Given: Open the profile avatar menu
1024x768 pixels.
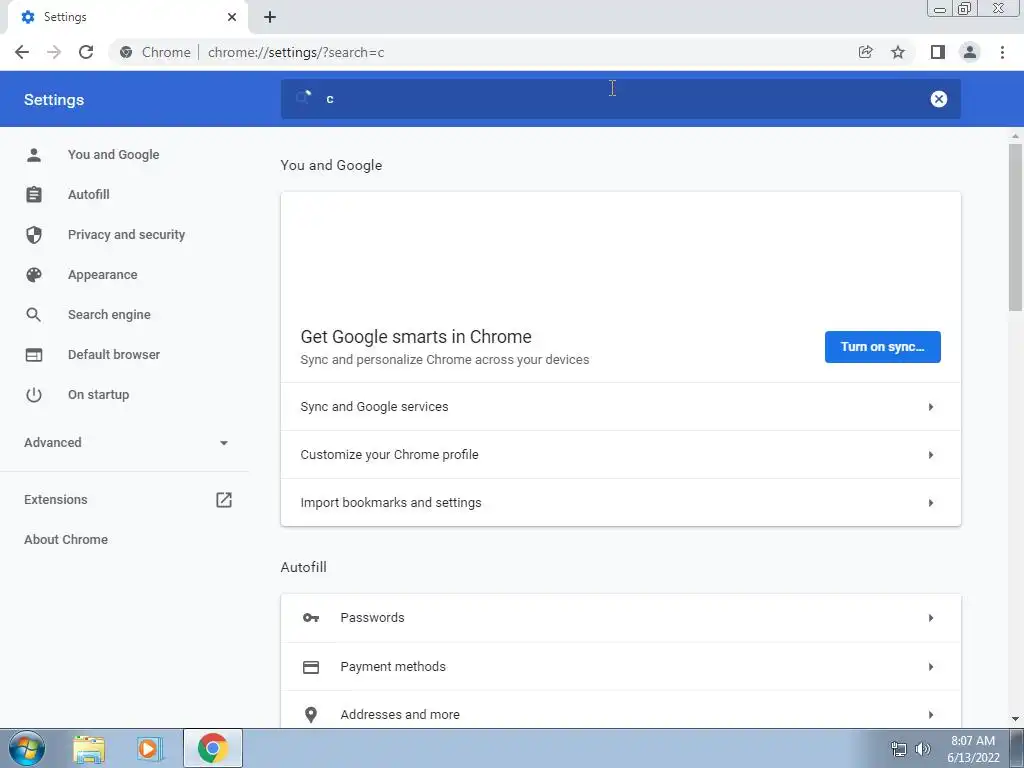Looking at the screenshot, I should click(970, 52).
